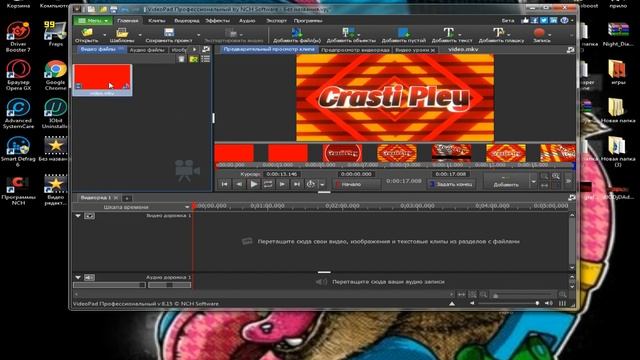The height and width of the screenshot is (360, 640).
Task: Click the Добавить объекты icon
Action: (x=348, y=32)
